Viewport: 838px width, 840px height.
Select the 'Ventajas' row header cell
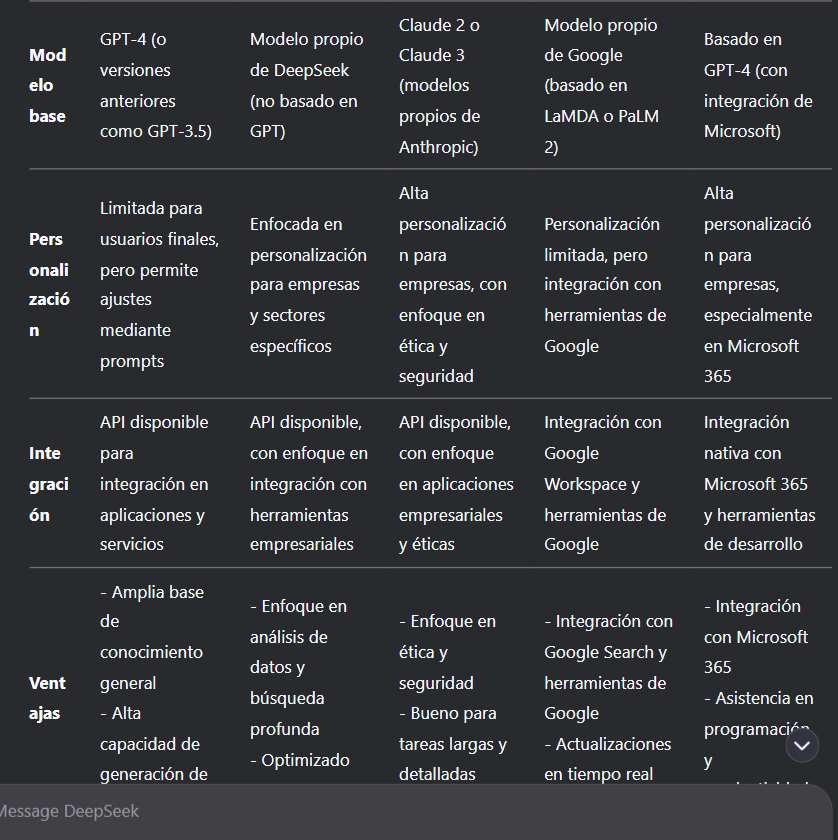click(x=47, y=698)
